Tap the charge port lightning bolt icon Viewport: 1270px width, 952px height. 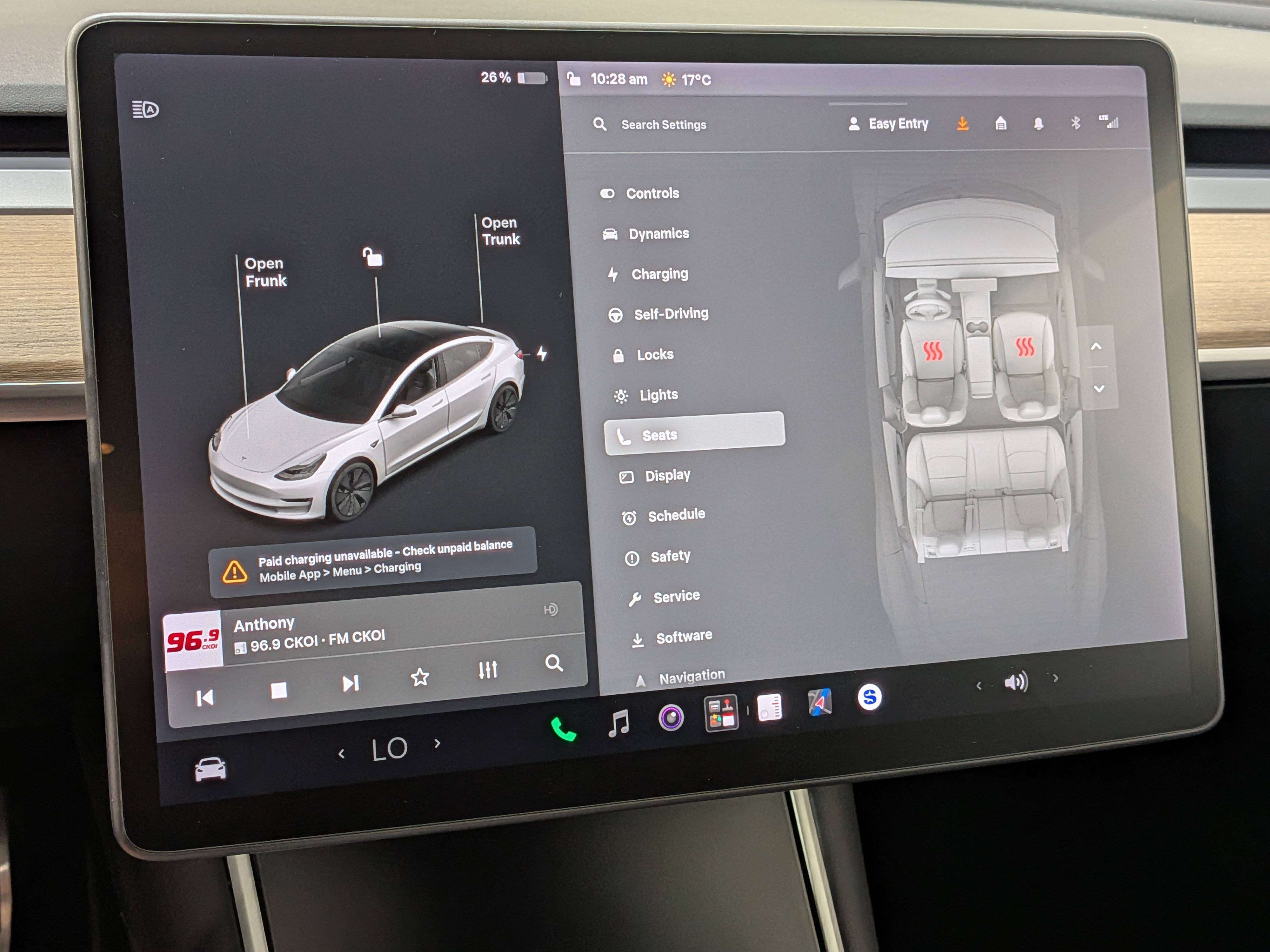coord(541,353)
